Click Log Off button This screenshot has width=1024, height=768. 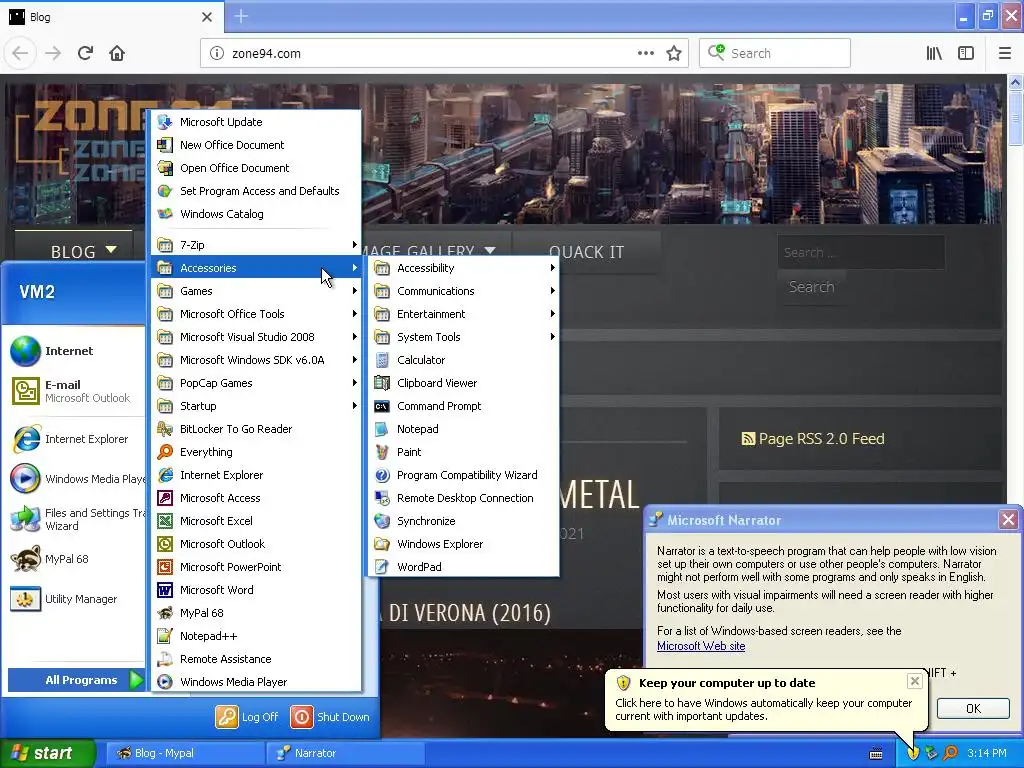point(248,716)
